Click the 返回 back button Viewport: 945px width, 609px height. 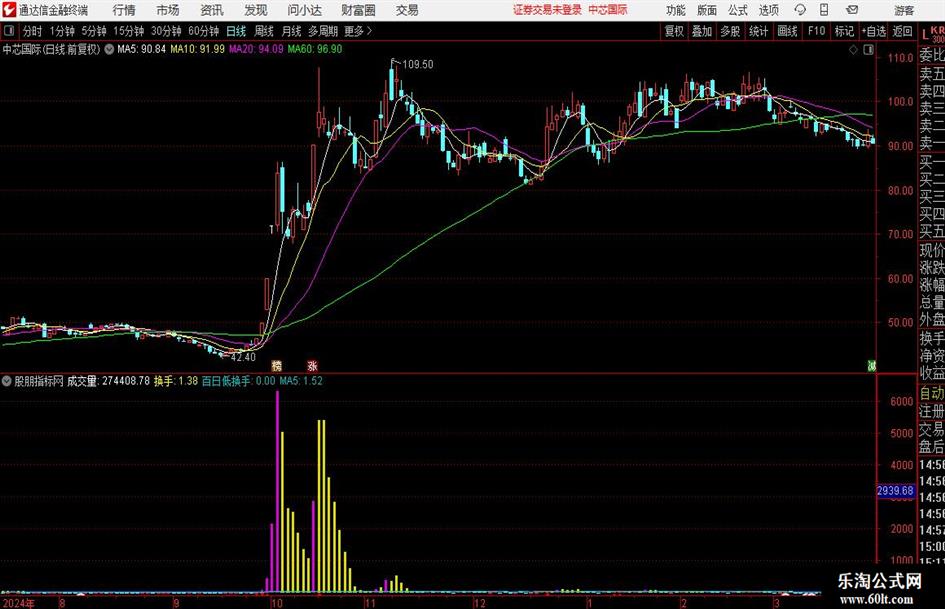(x=902, y=31)
